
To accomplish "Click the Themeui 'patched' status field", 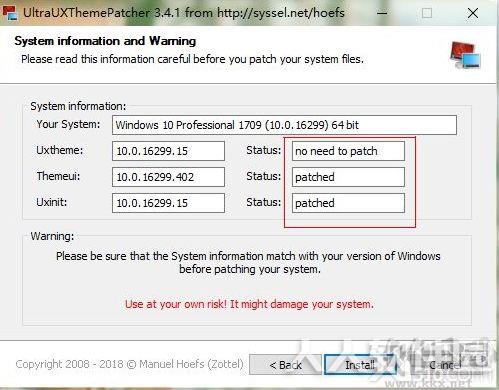I will 348,177.
